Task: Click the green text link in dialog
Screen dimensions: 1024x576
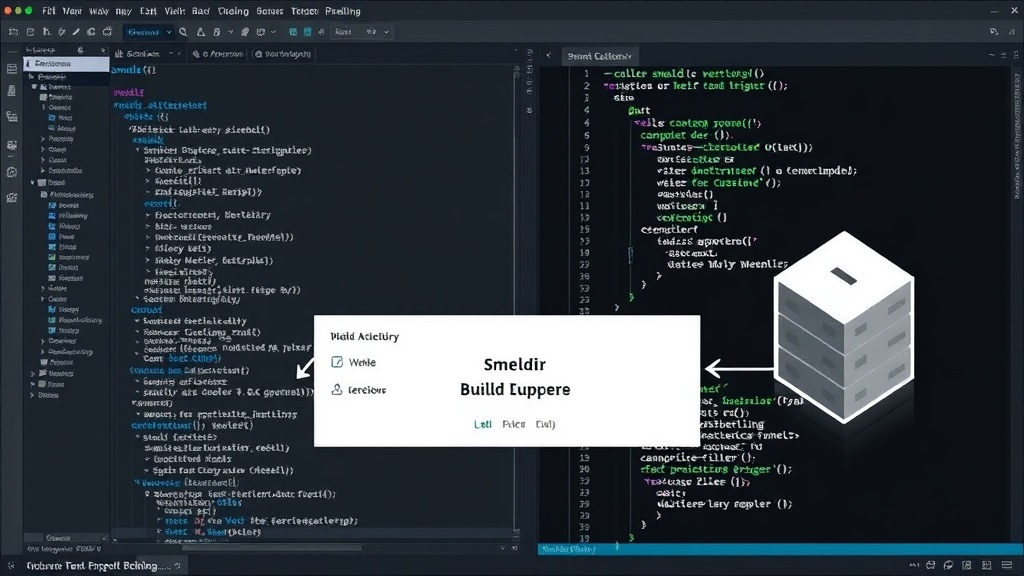Action: [x=483, y=424]
